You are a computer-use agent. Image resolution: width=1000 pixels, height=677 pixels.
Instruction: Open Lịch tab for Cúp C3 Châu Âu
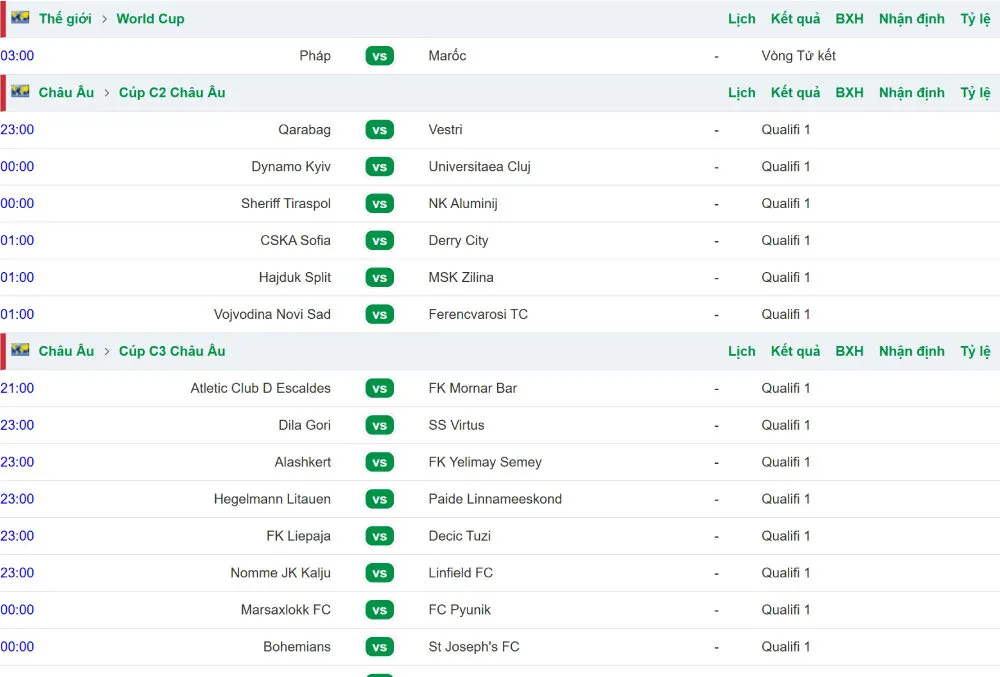coord(742,352)
